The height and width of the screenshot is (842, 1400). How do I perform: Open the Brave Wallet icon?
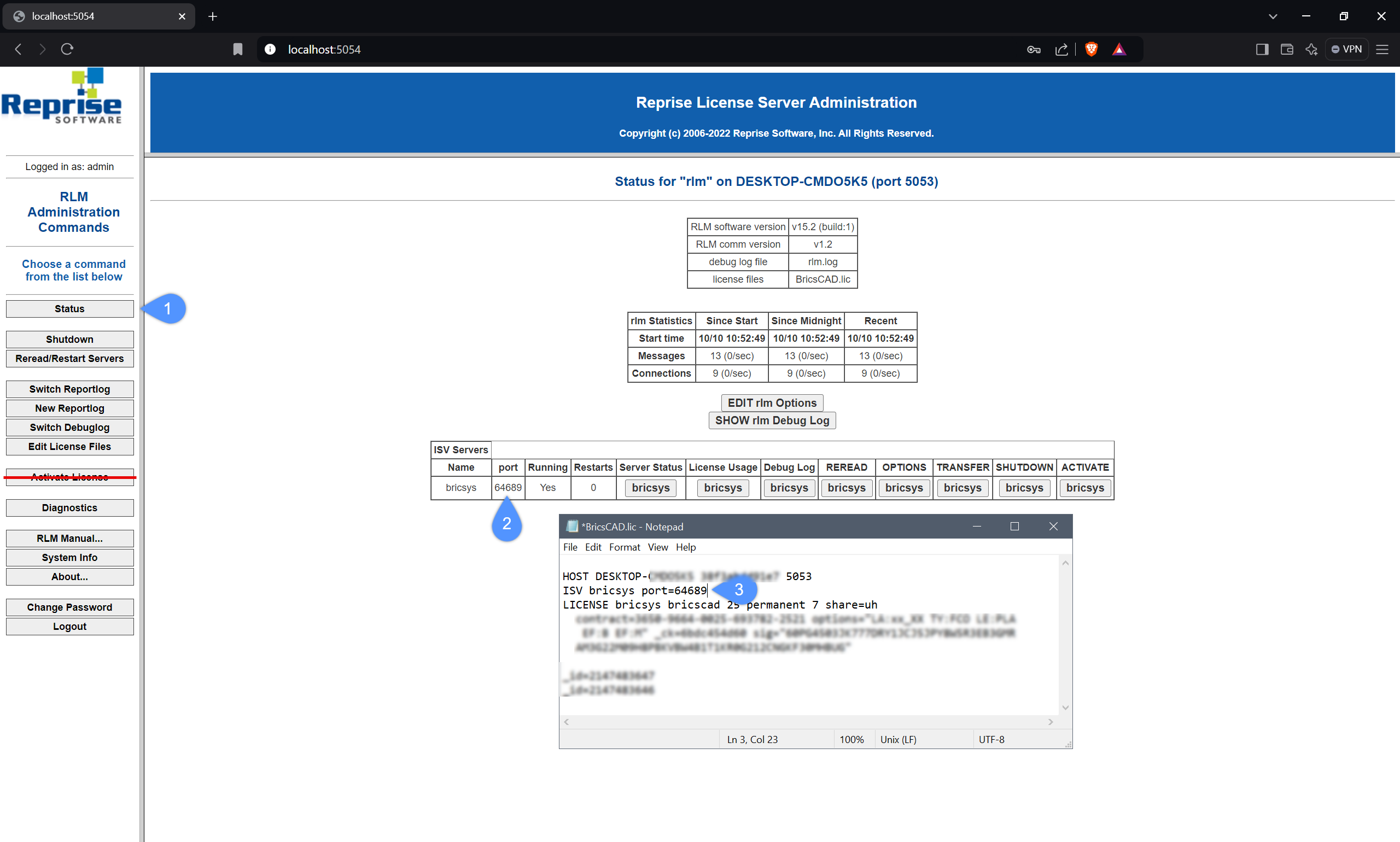point(1286,49)
